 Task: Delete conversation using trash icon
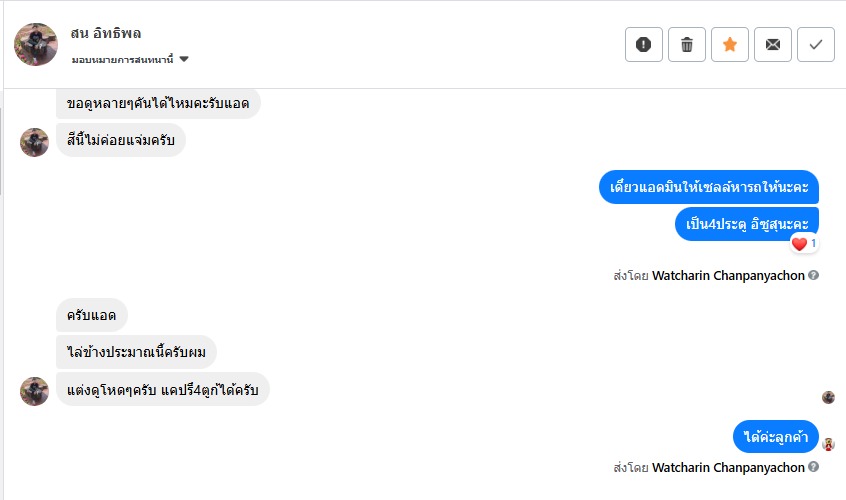coord(687,44)
